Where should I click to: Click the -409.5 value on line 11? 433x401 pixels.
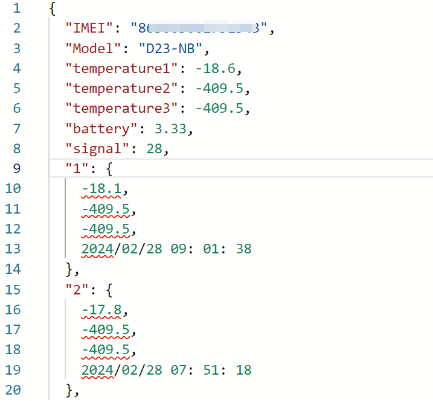105,209
